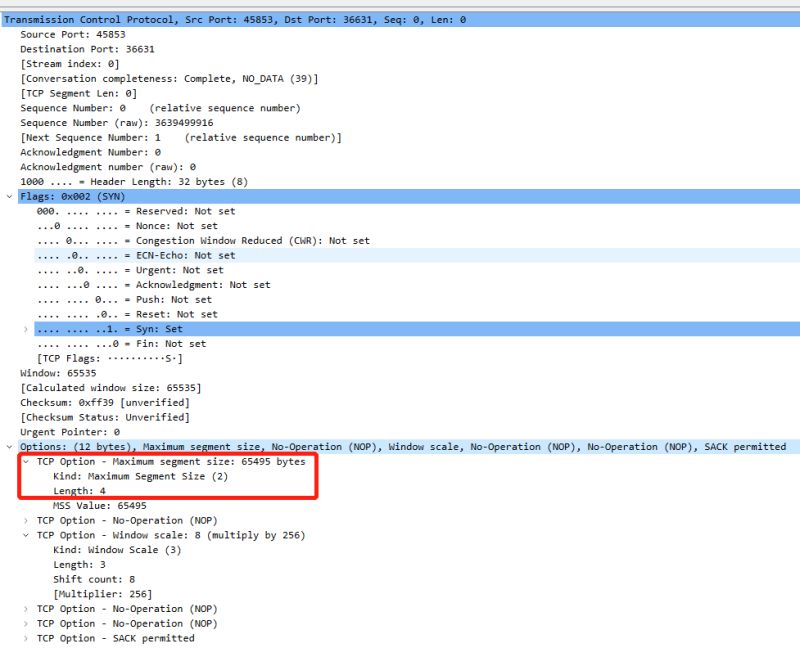Select the Nonce: Not set flag row
This screenshot has width=800, height=648.
pos(127,226)
